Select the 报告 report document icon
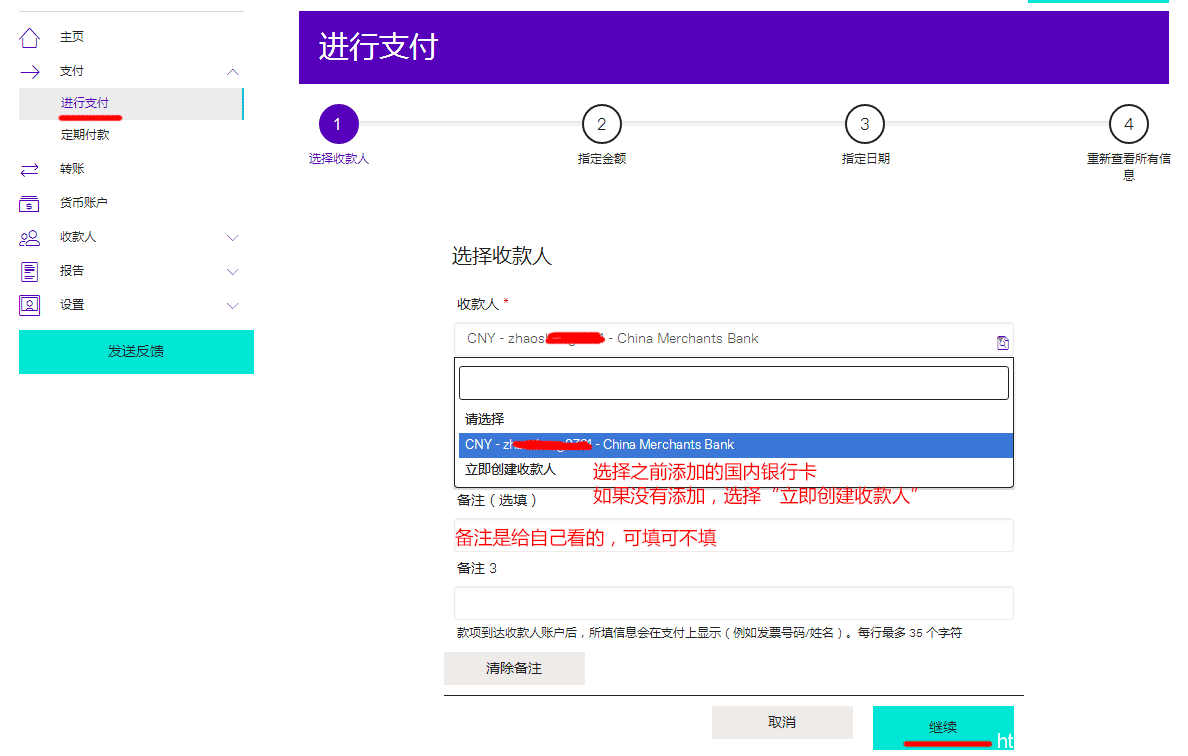1188x756 pixels. coord(29,271)
